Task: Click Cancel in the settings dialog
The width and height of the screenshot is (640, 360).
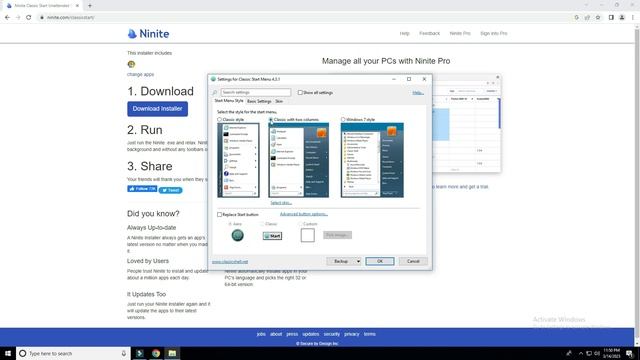Action: coord(413,261)
